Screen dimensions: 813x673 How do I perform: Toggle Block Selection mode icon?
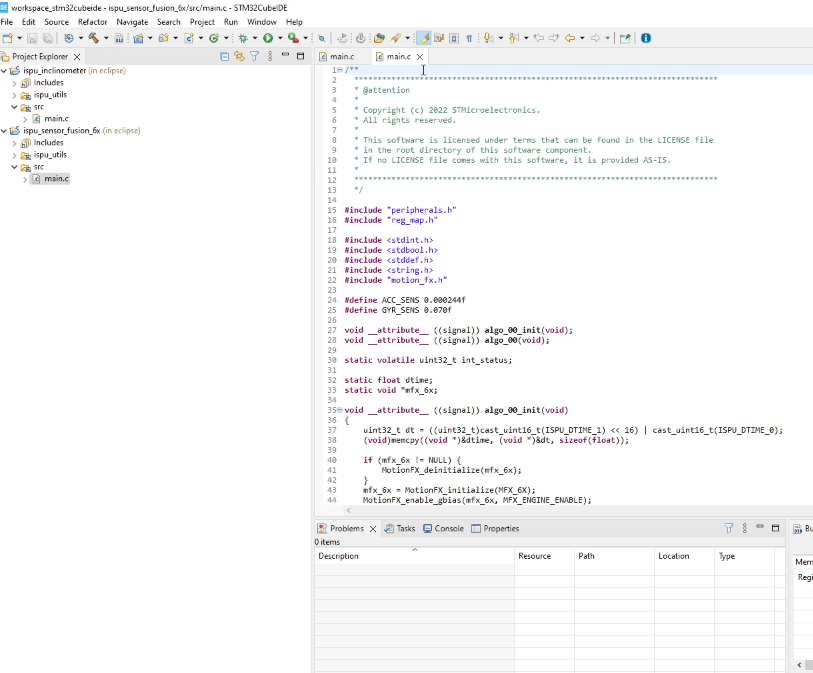click(454, 38)
